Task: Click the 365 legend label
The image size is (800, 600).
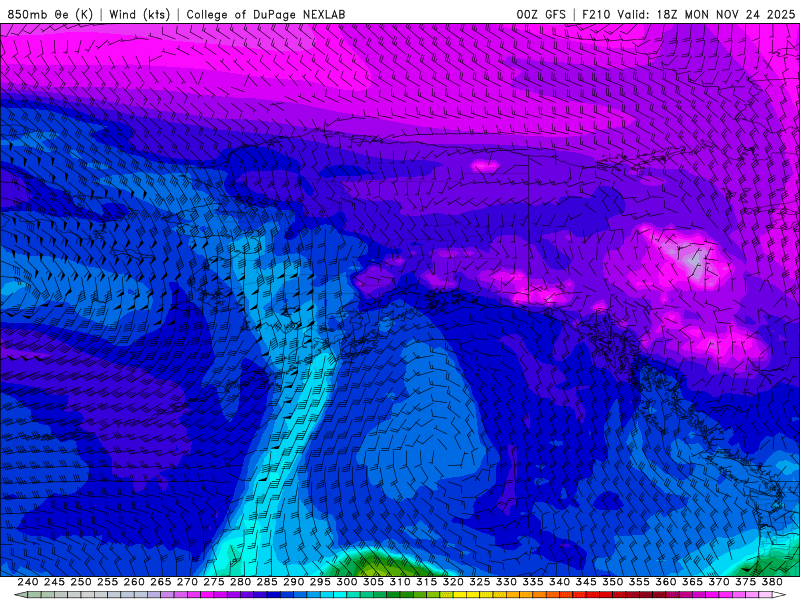Action: coord(692,582)
